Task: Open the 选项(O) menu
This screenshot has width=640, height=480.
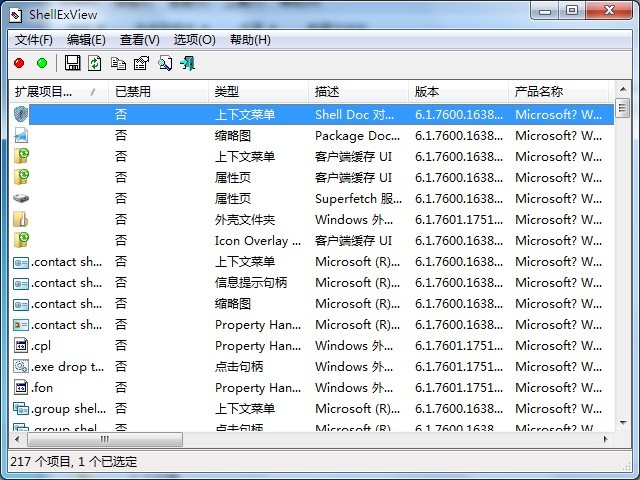Action: pyautogui.click(x=194, y=40)
